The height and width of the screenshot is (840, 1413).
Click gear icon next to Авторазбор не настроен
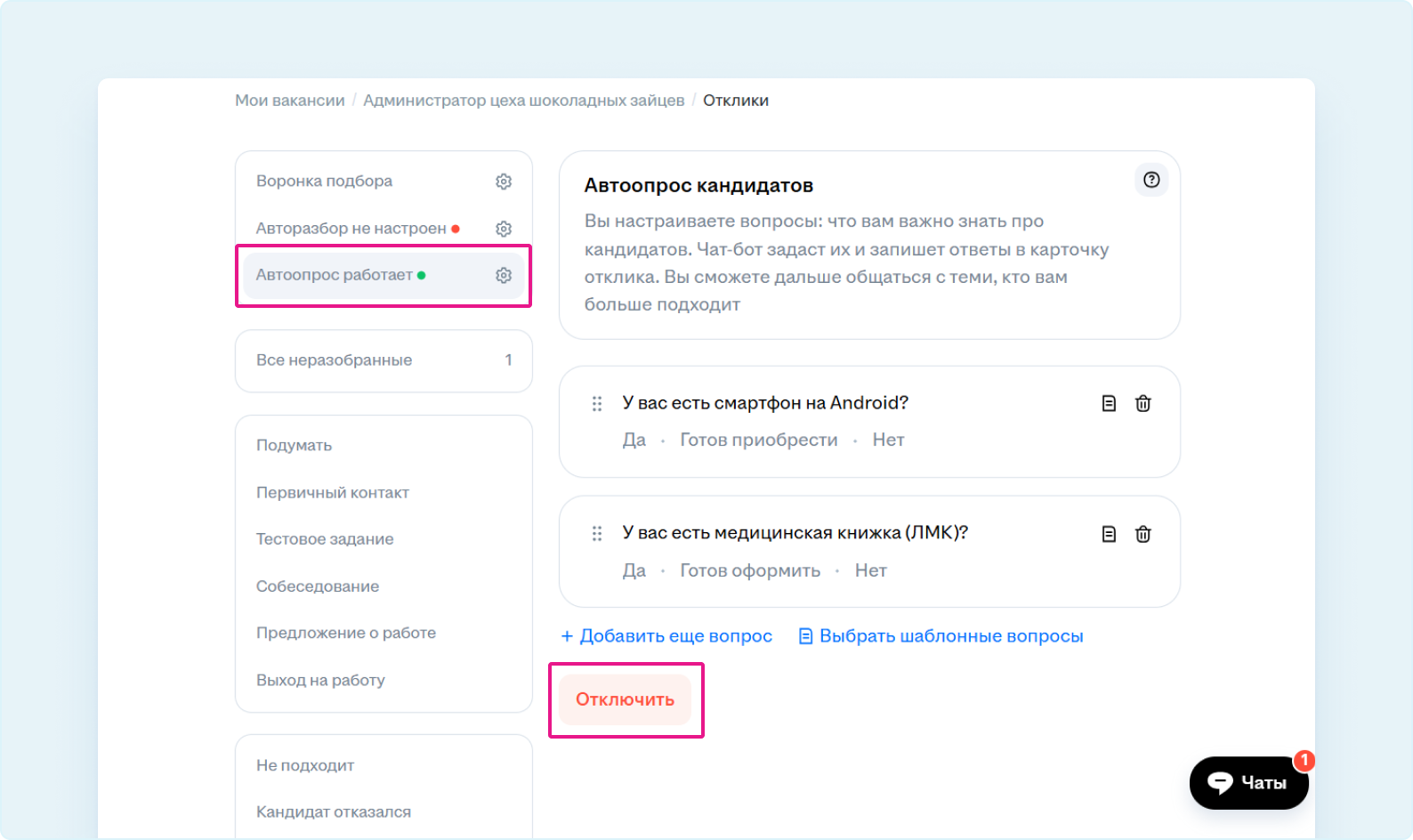coord(504,229)
